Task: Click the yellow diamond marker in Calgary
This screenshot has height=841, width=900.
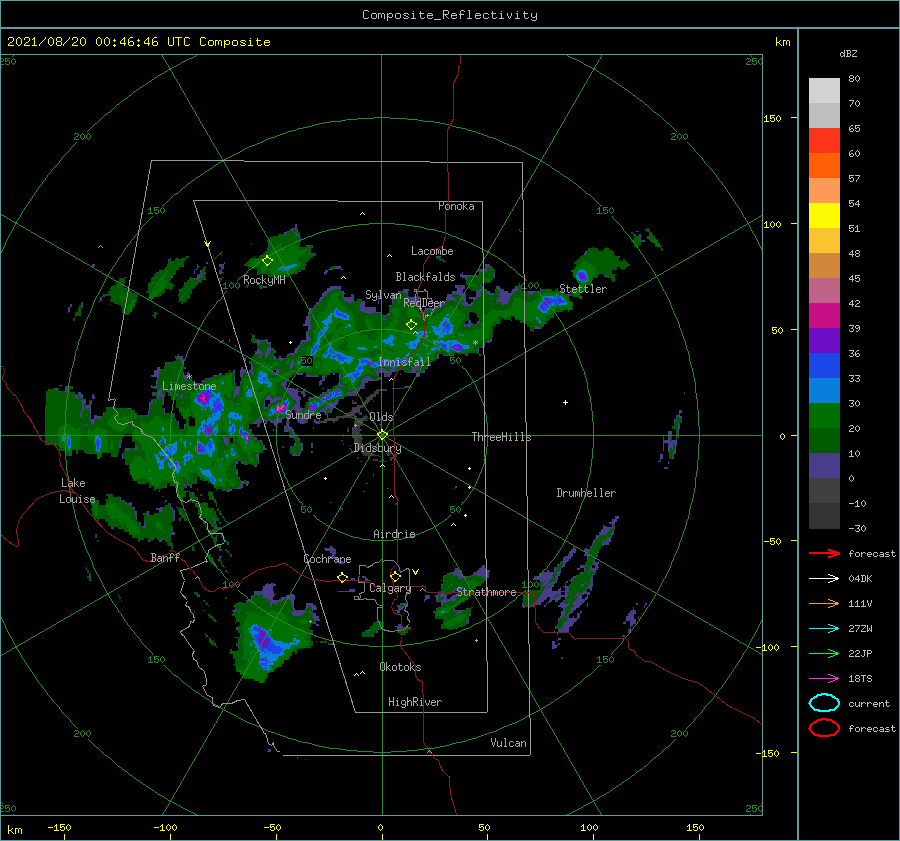Action: (x=395, y=576)
